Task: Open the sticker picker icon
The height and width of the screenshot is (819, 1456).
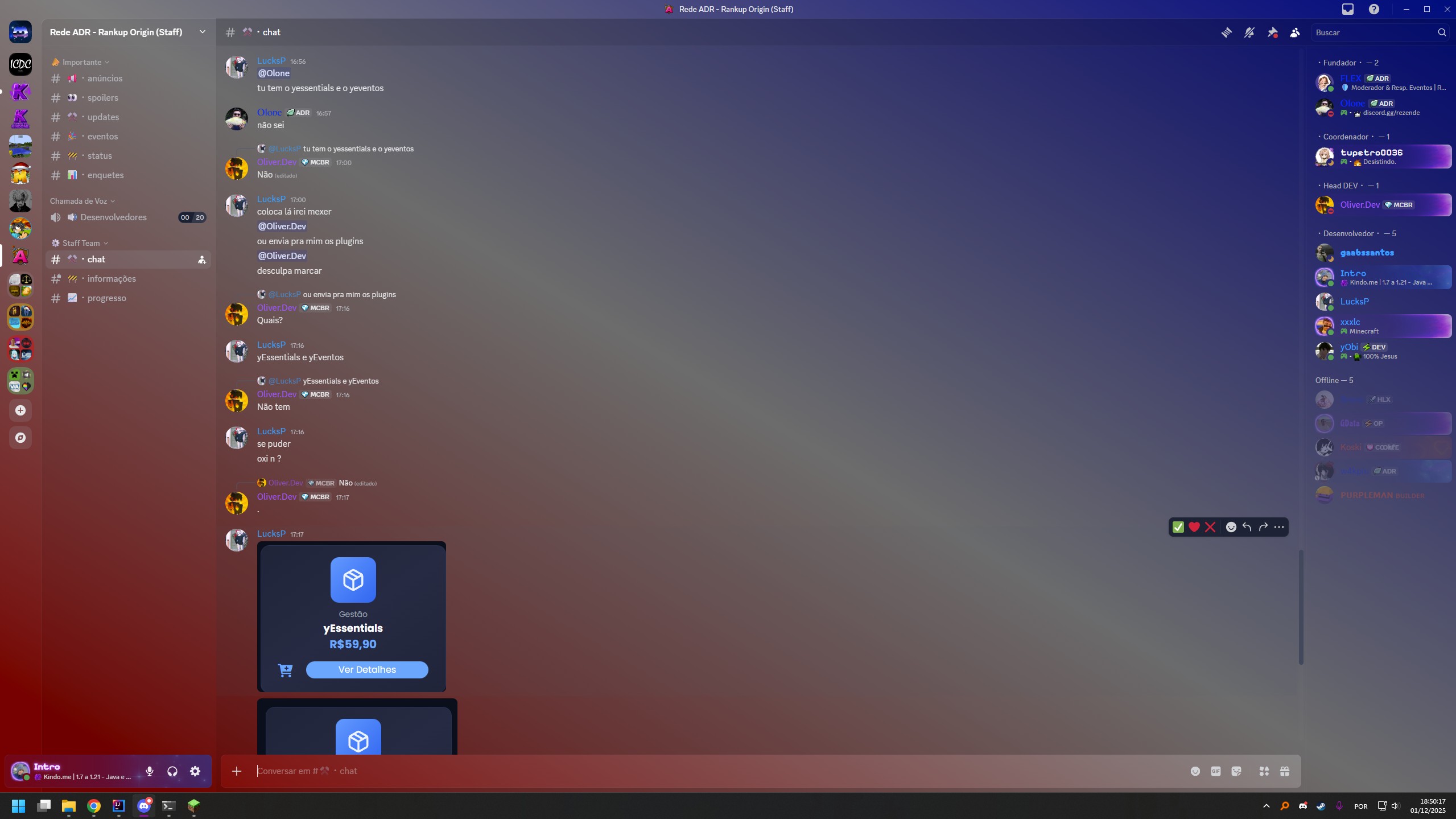Action: coord(1236,771)
